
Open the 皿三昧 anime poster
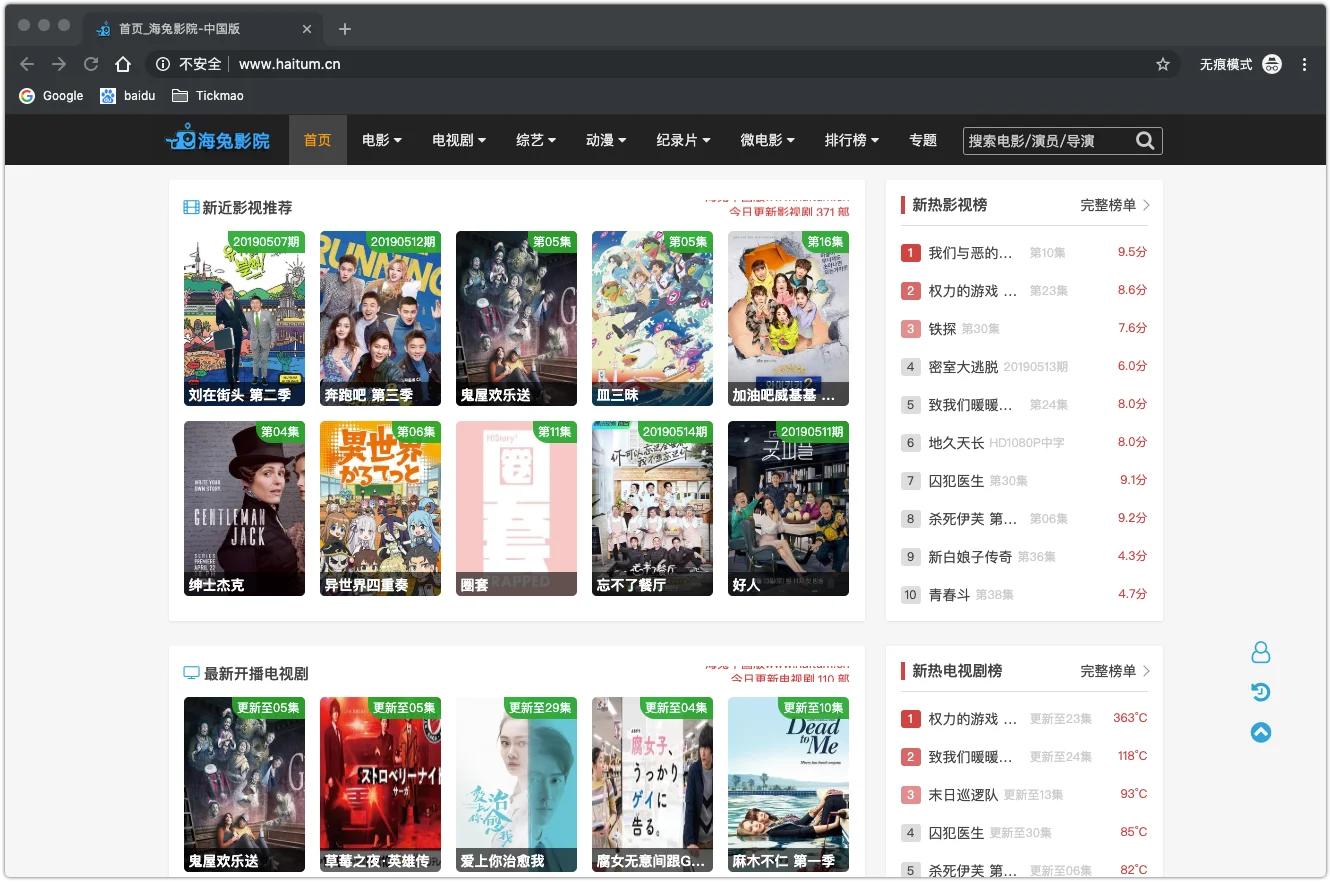(652, 318)
